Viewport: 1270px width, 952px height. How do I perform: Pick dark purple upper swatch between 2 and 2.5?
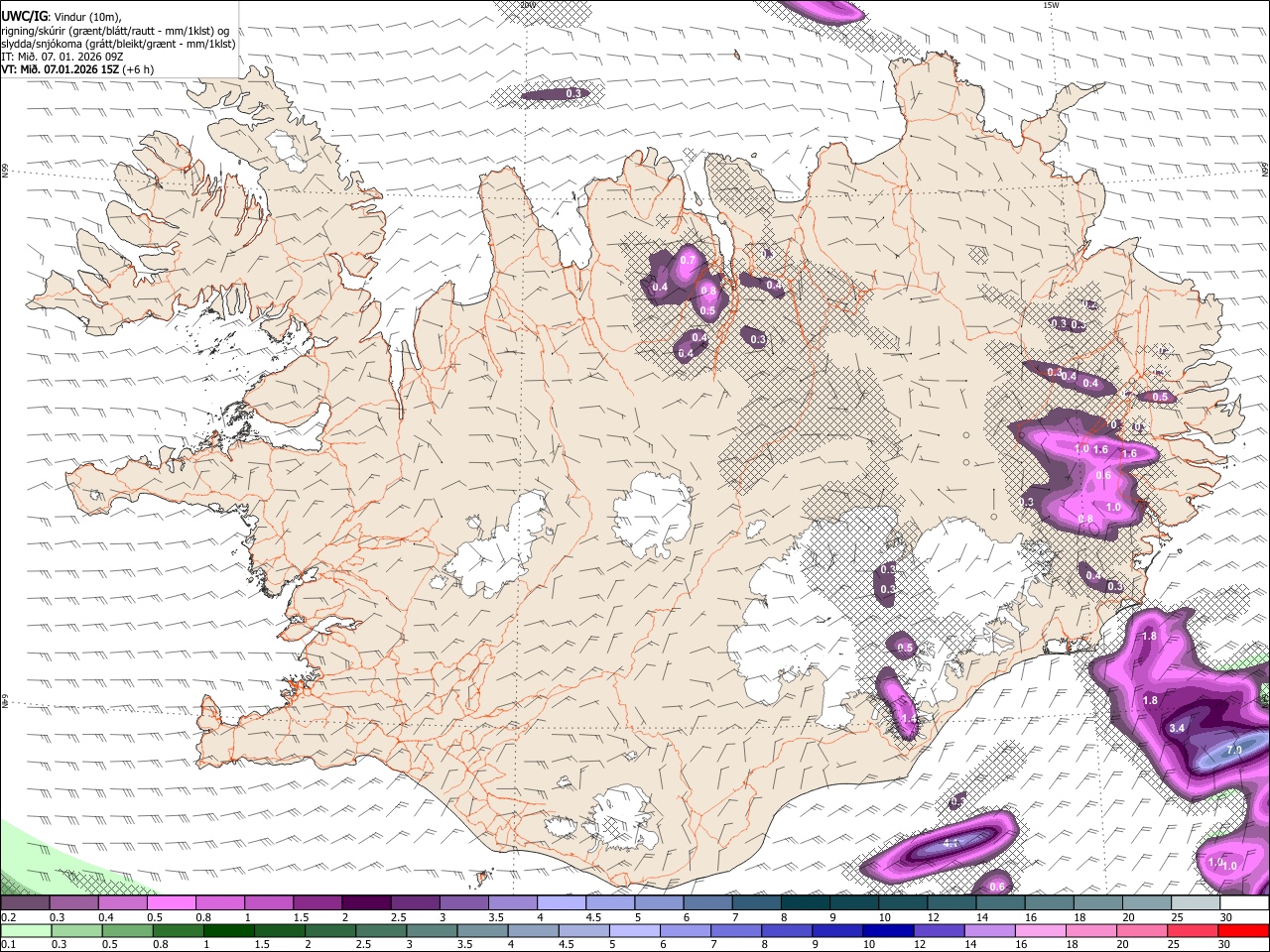pos(365,903)
